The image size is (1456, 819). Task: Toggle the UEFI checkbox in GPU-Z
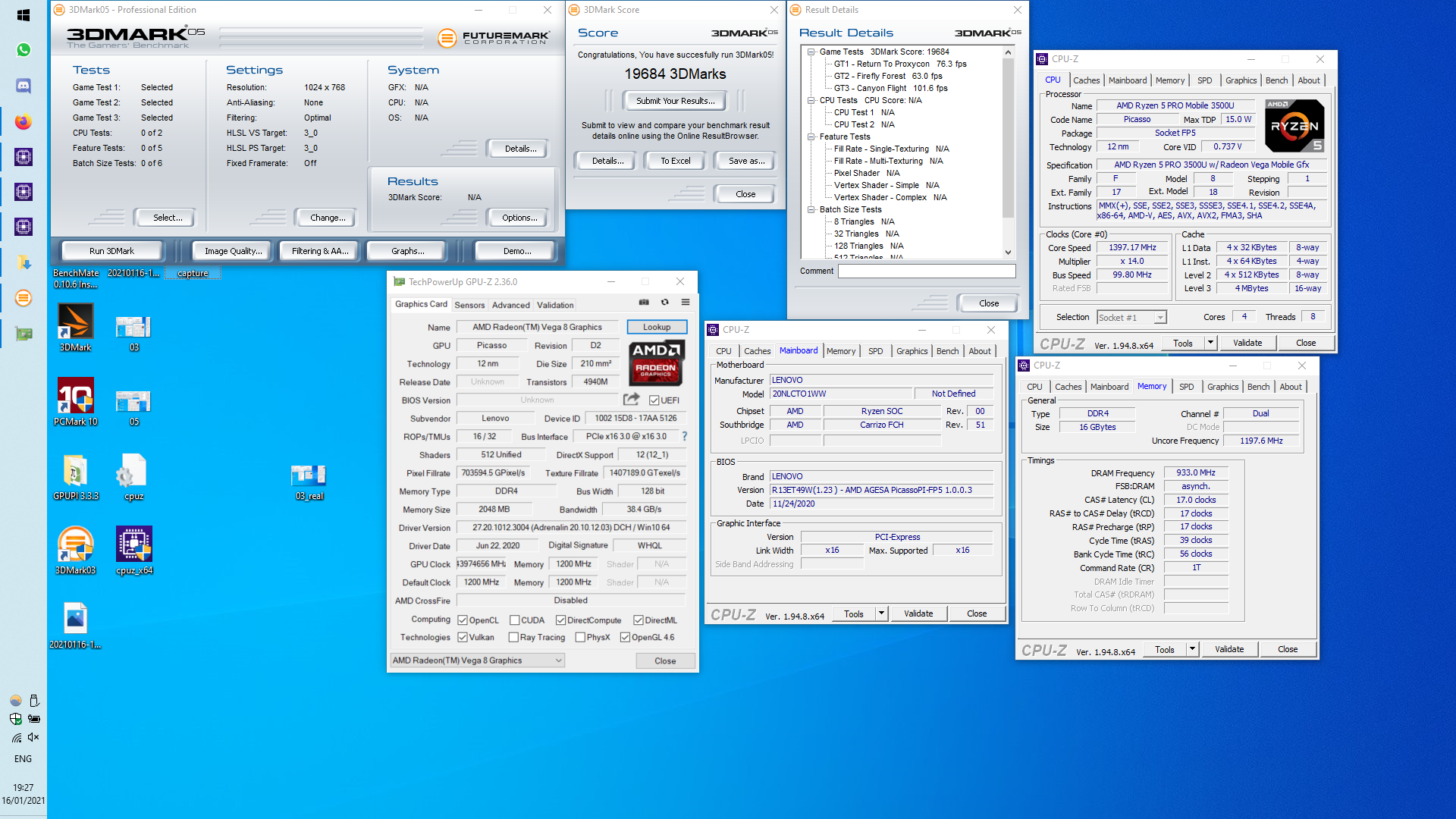click(x=654, y=400)
